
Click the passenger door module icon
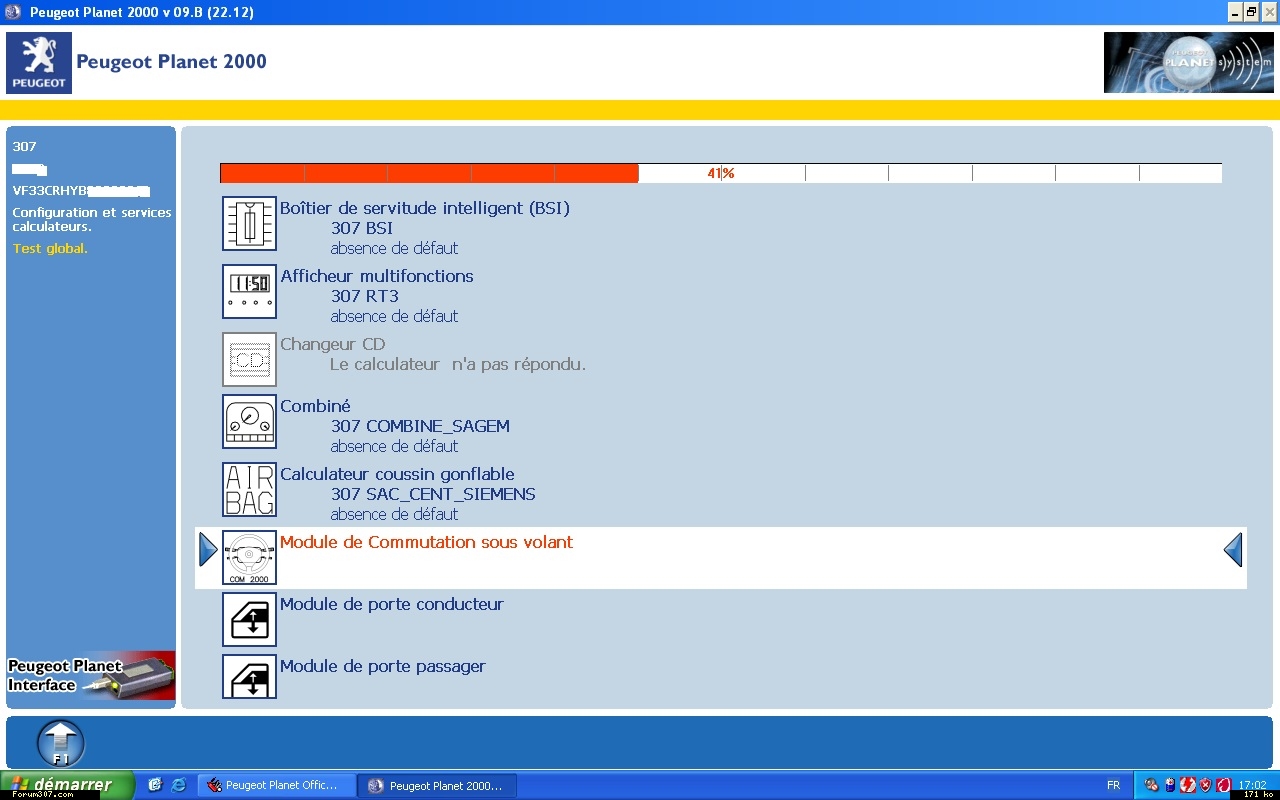coord(249,677)
